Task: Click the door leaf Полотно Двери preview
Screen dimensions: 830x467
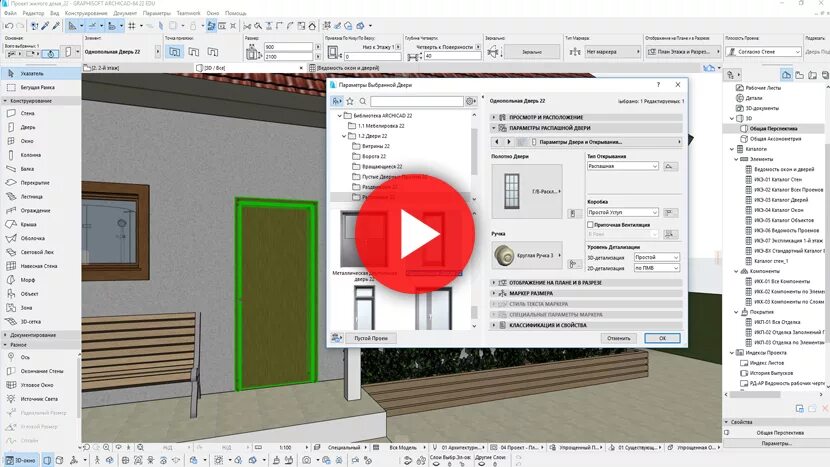Action: coord(527,191)
